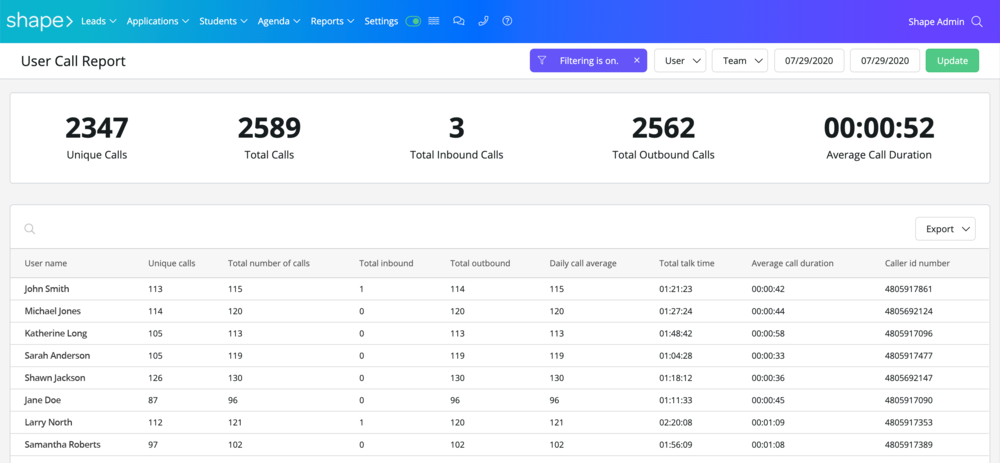Click the 2562 Total Outbound Calls stat
The height and width of the screenshot is (463, 1000).
(x=663, y=137)
